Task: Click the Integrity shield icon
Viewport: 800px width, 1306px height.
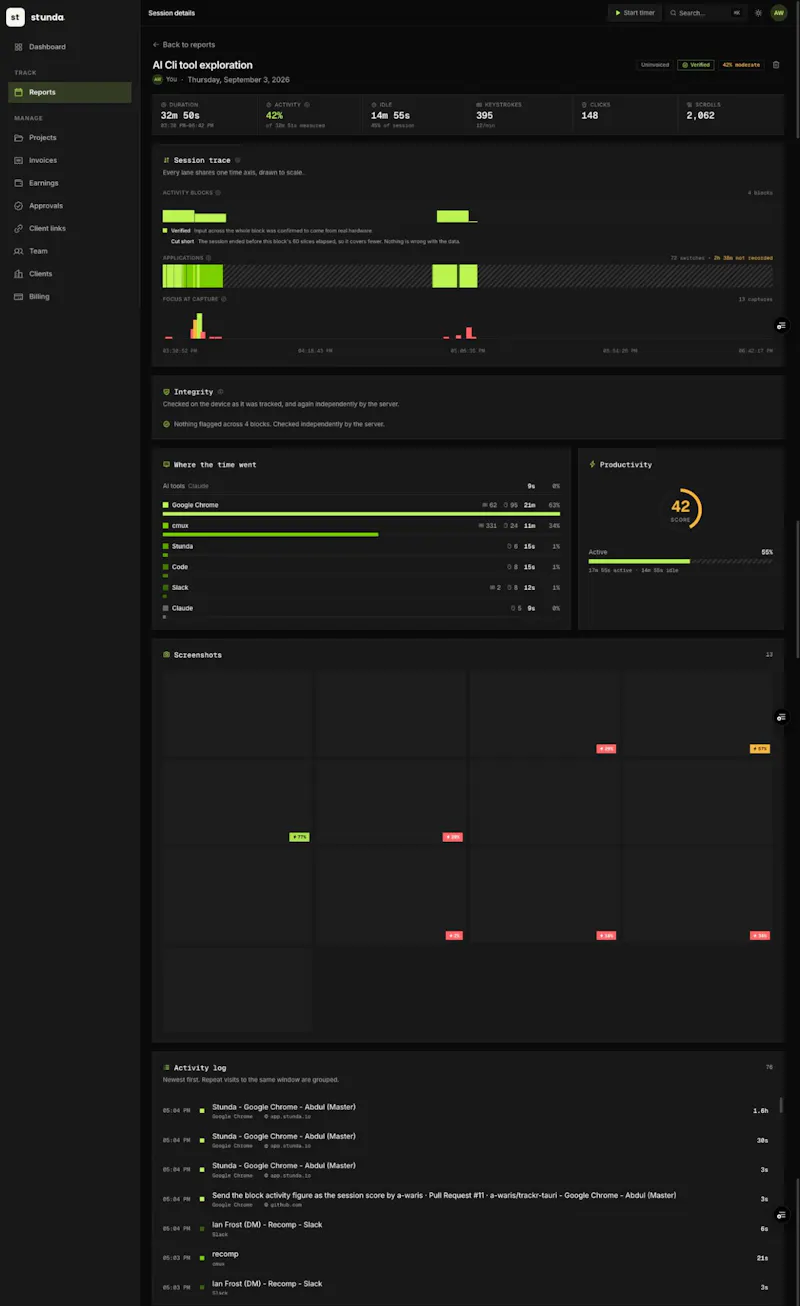Action: click(167, 392)
